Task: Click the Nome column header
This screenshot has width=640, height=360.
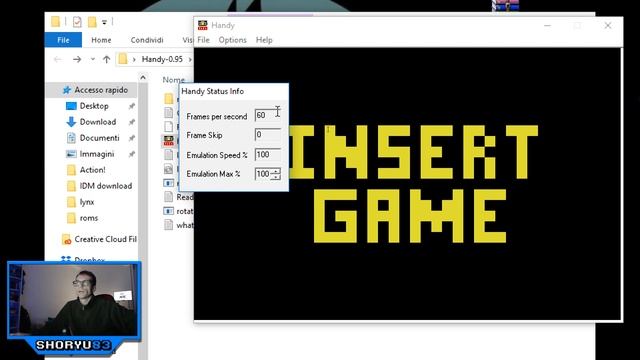Action: coord(174,80)
